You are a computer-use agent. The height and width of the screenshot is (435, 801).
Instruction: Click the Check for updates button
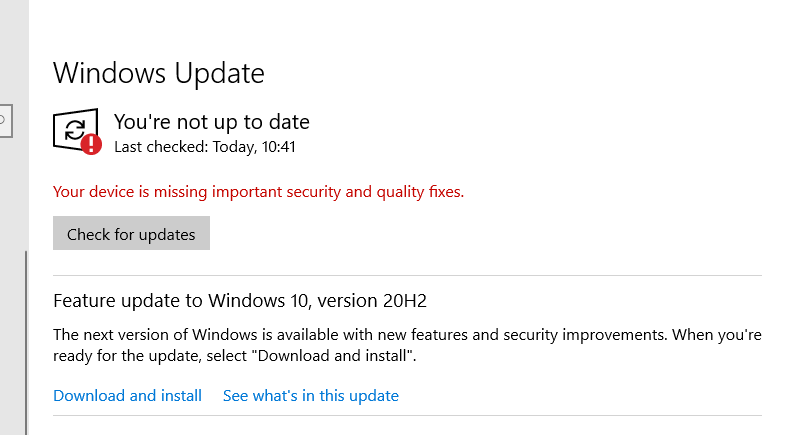click(131, 233)
